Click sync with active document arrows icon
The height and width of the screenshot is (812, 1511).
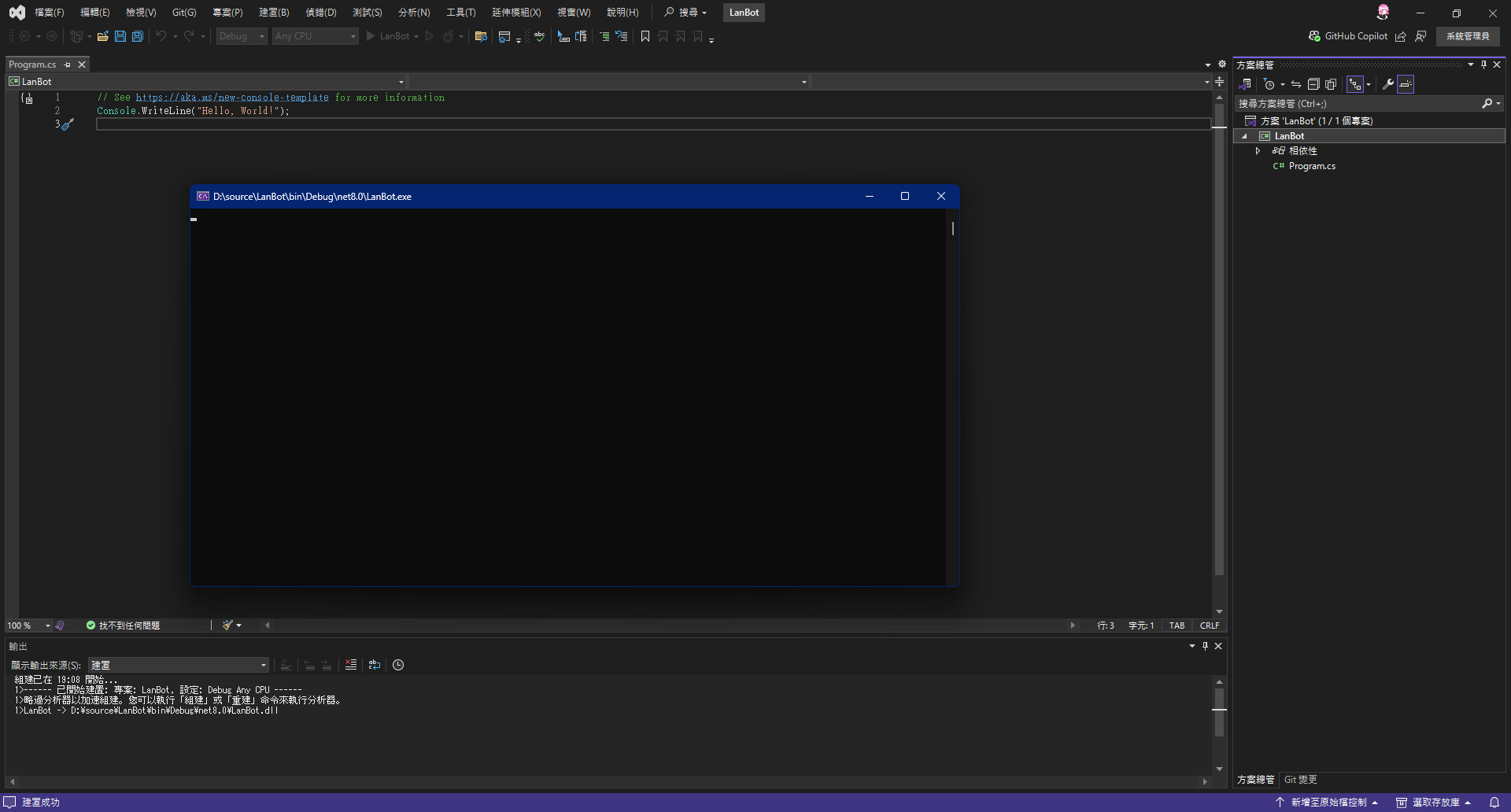tap(1296, 84)
